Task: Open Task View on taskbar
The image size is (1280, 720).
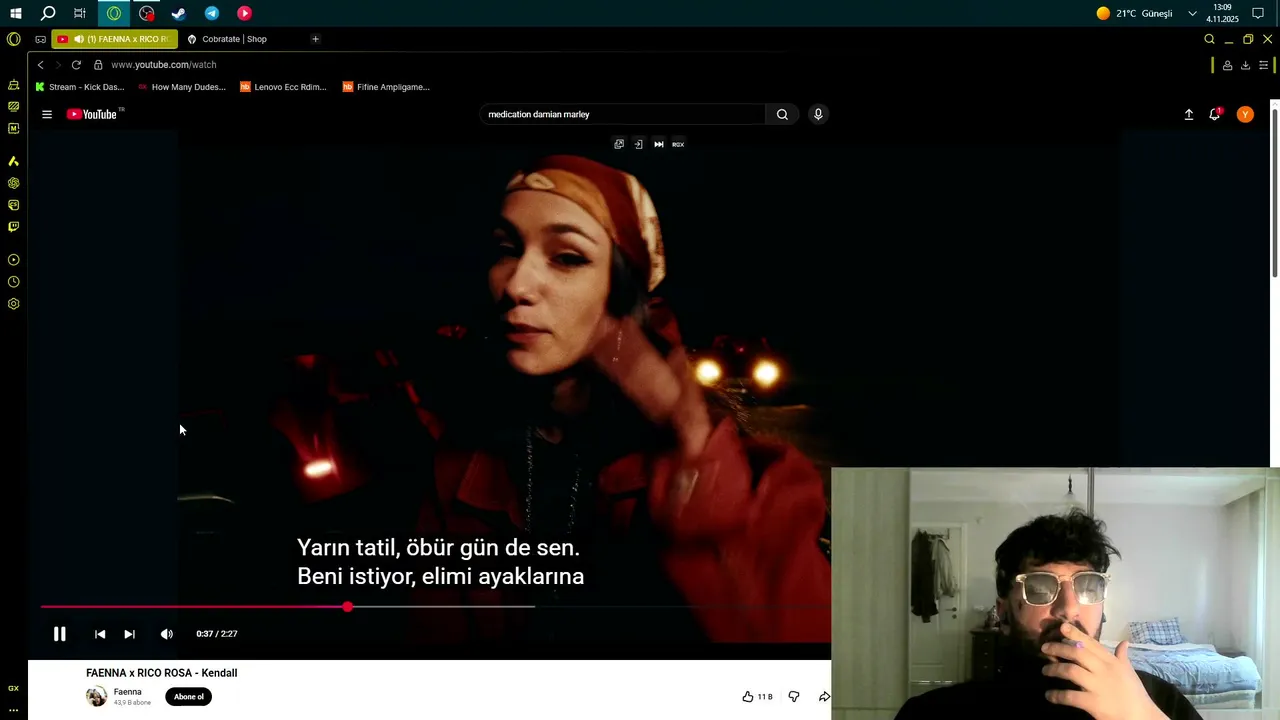Action: (x=80, y=13)
